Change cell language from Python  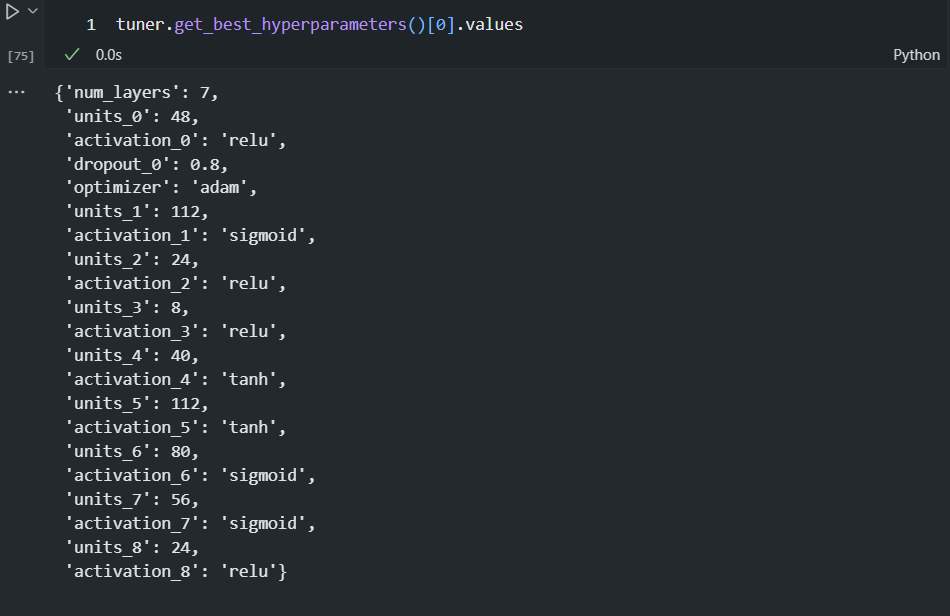click(916, 55)
